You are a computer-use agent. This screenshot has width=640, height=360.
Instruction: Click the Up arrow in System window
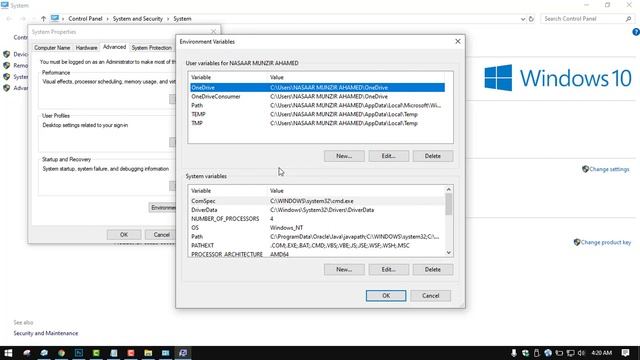[x=43, y=19]
